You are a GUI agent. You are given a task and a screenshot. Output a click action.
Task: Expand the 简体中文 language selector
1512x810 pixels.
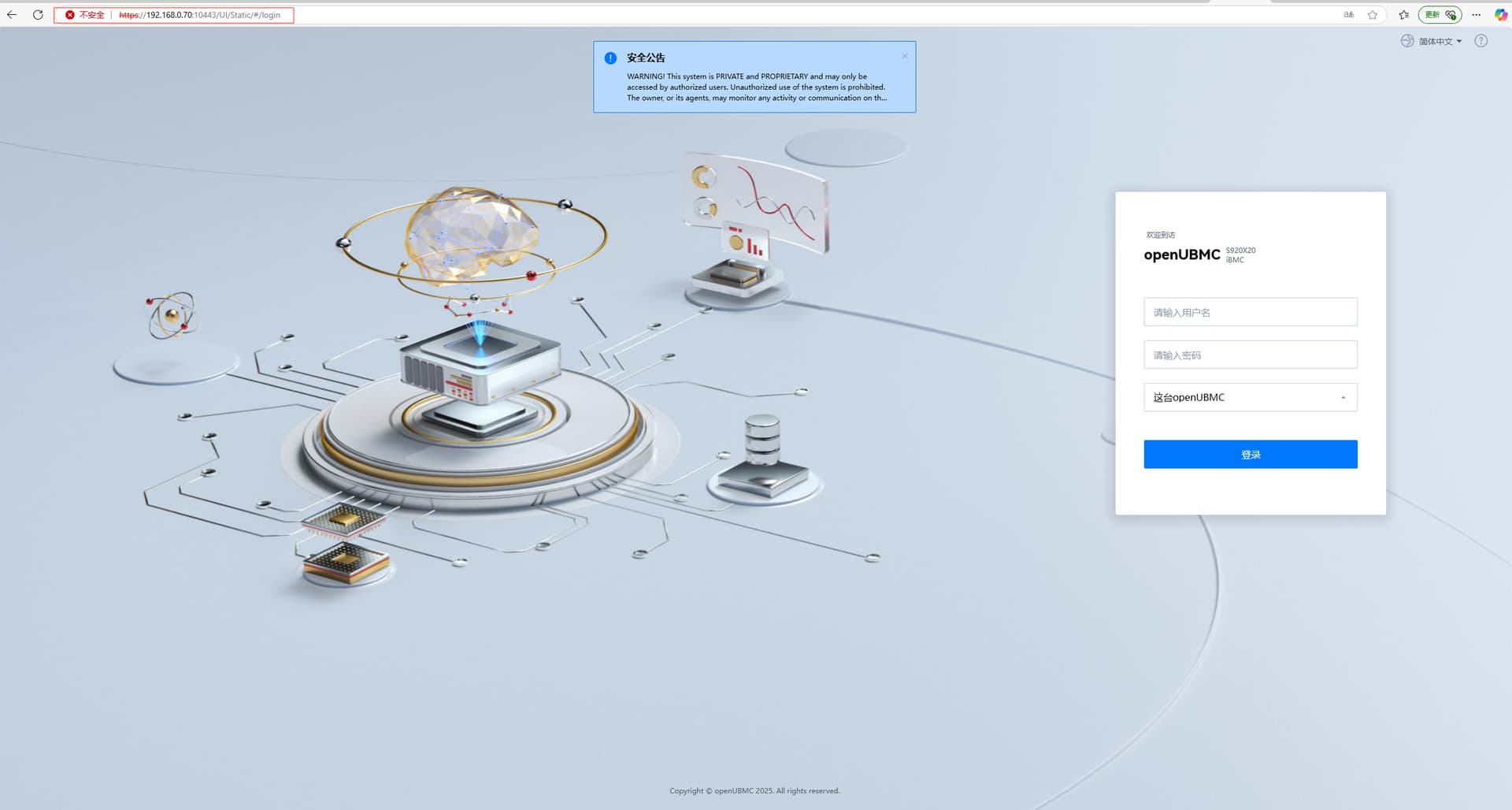click(x=1435, y=41)
